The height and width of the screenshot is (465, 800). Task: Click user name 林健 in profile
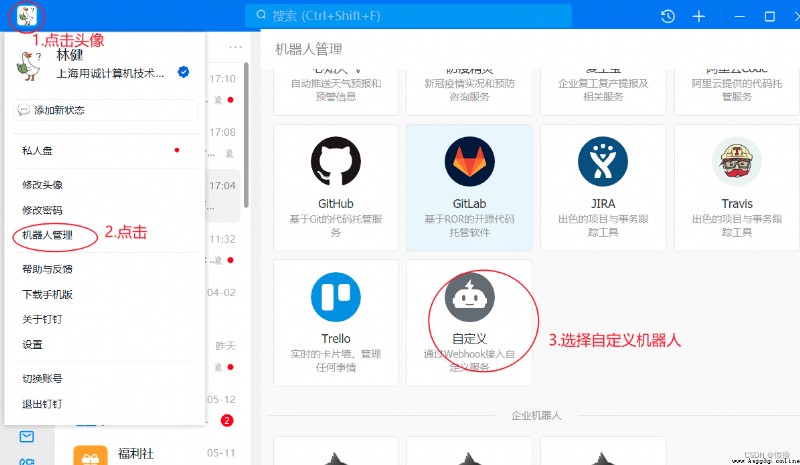pyautogui.click(x=69, y=55)
